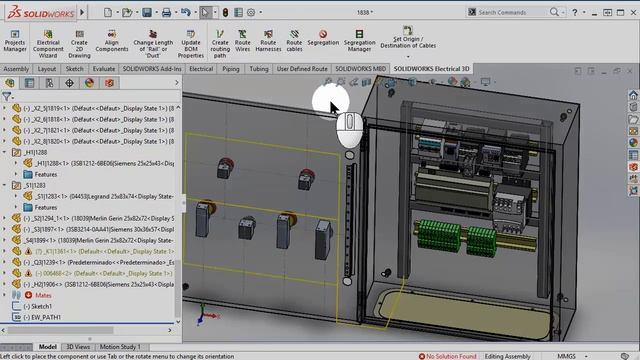Select _S3|1897<1> Siemens tree item
Image resolution: width=640 pixels, height=360 pixels.
pyautogui.click(x=99, y=229)
